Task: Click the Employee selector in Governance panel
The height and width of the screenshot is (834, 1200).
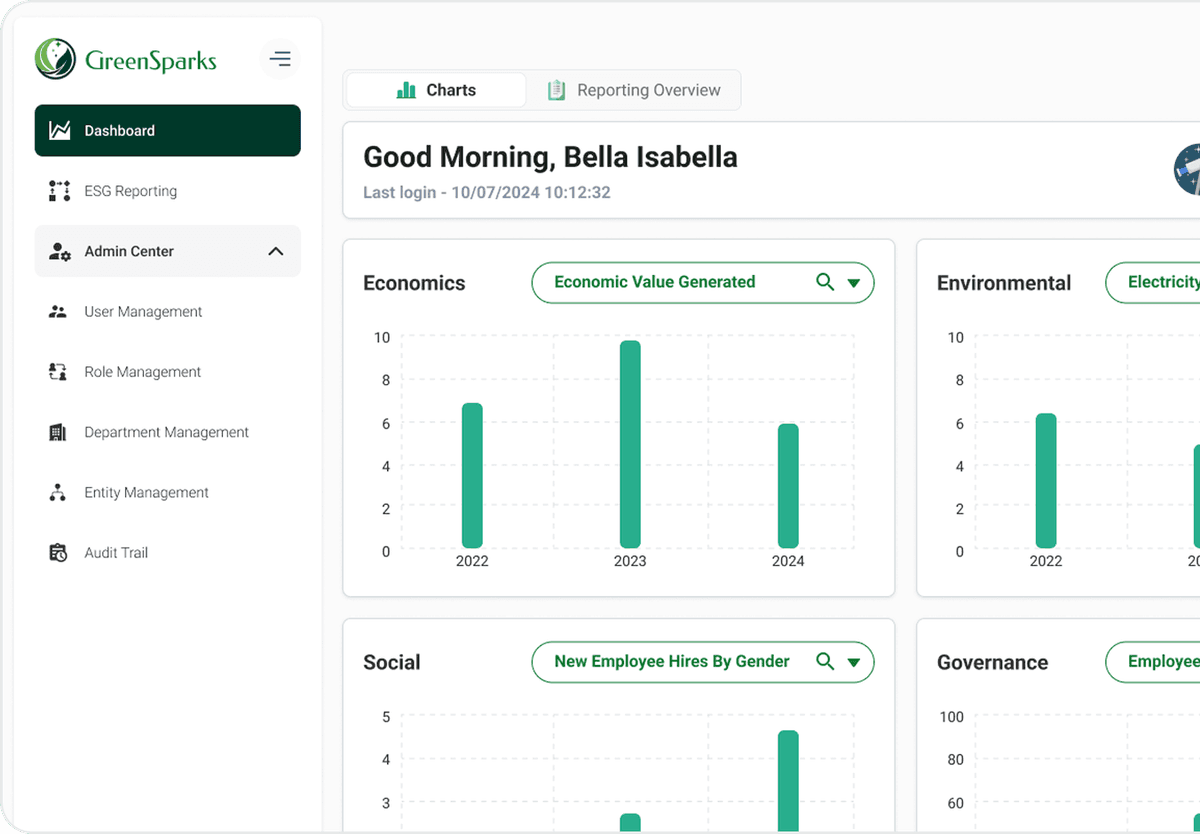Action: click(1172, 662)
